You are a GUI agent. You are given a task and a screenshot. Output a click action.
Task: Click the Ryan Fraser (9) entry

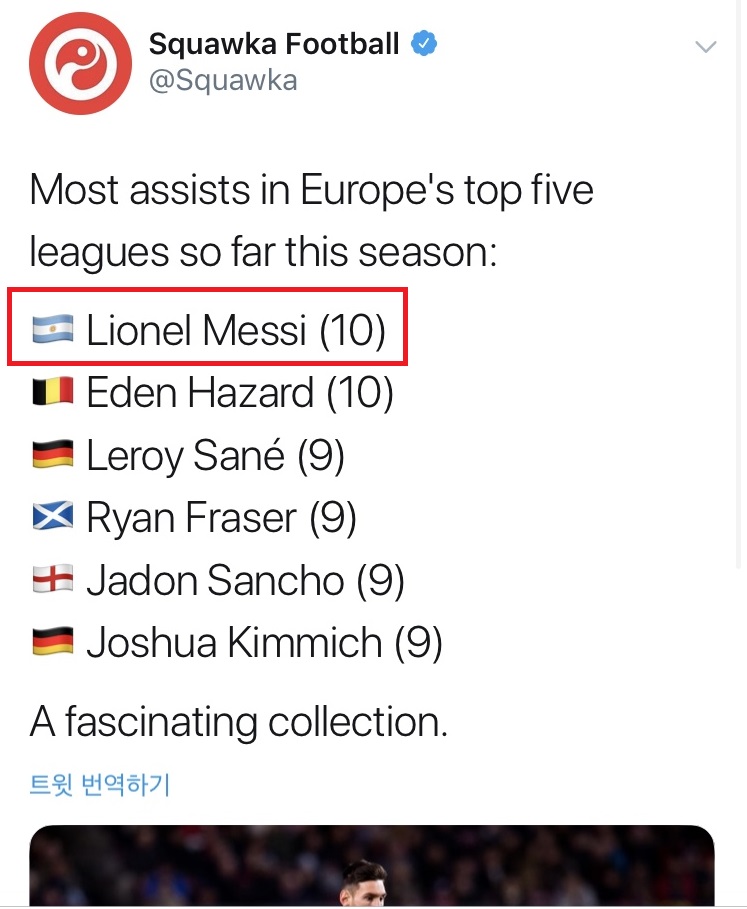[221, 518]
